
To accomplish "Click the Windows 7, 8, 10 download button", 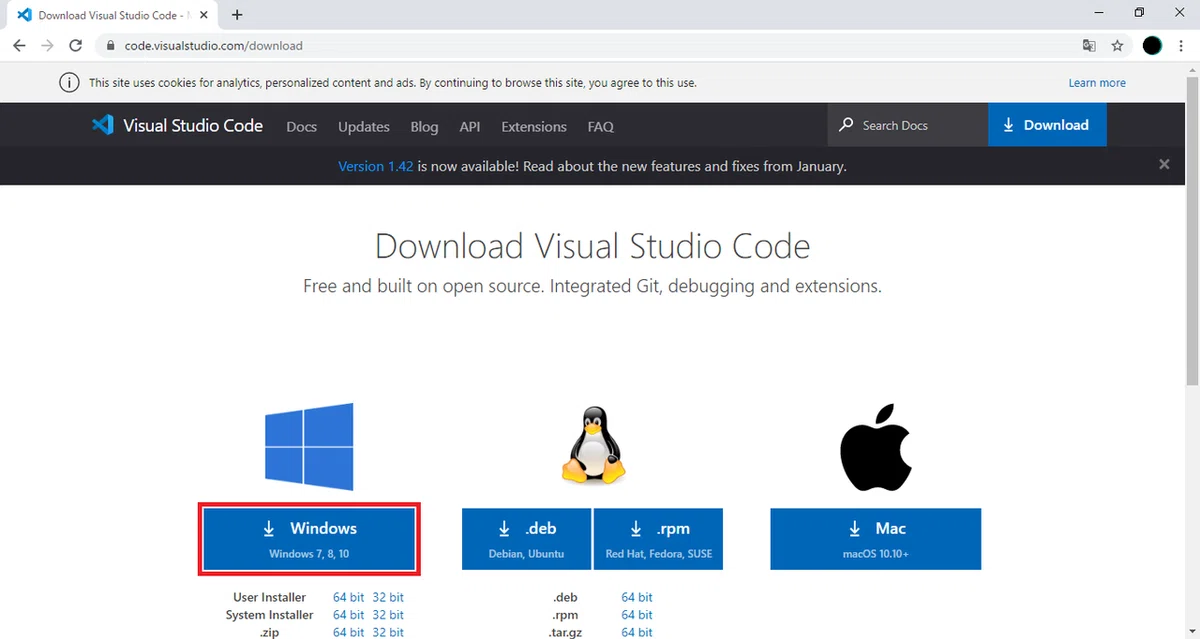I will coord(309,539).
